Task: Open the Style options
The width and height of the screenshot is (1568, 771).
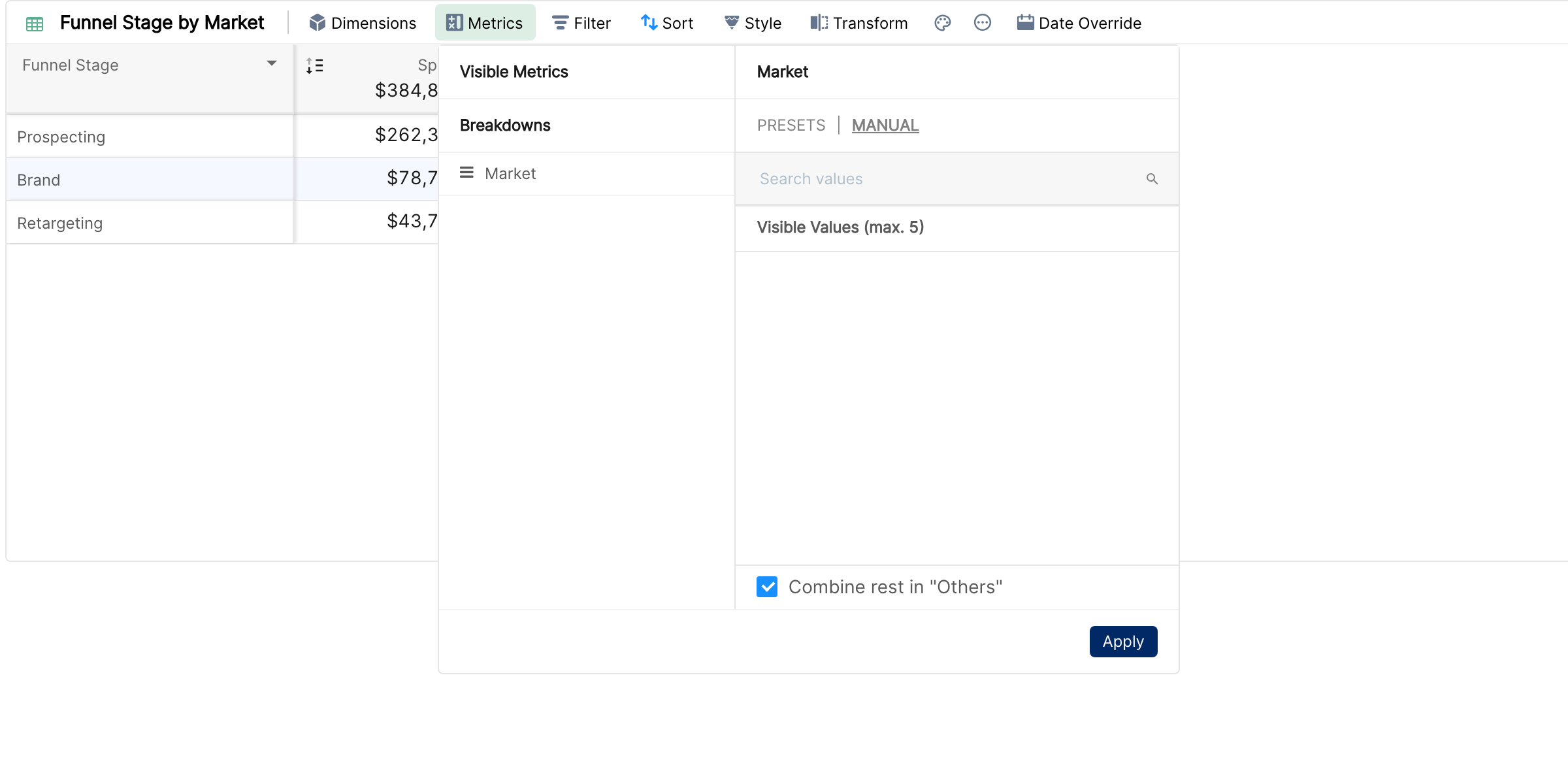Action: [753, 23]
